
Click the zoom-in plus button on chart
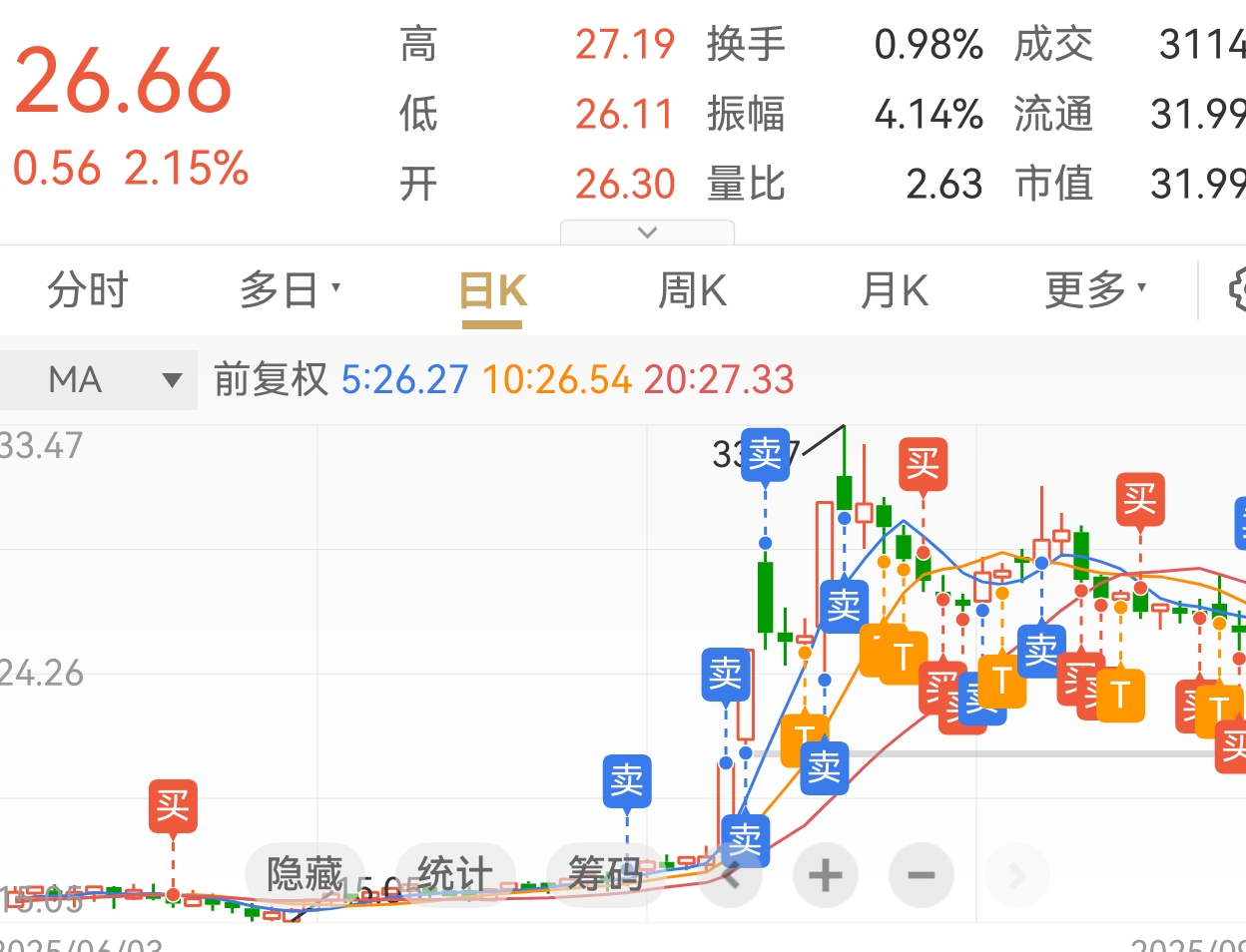pyautogui.click(x=825, y=876)
